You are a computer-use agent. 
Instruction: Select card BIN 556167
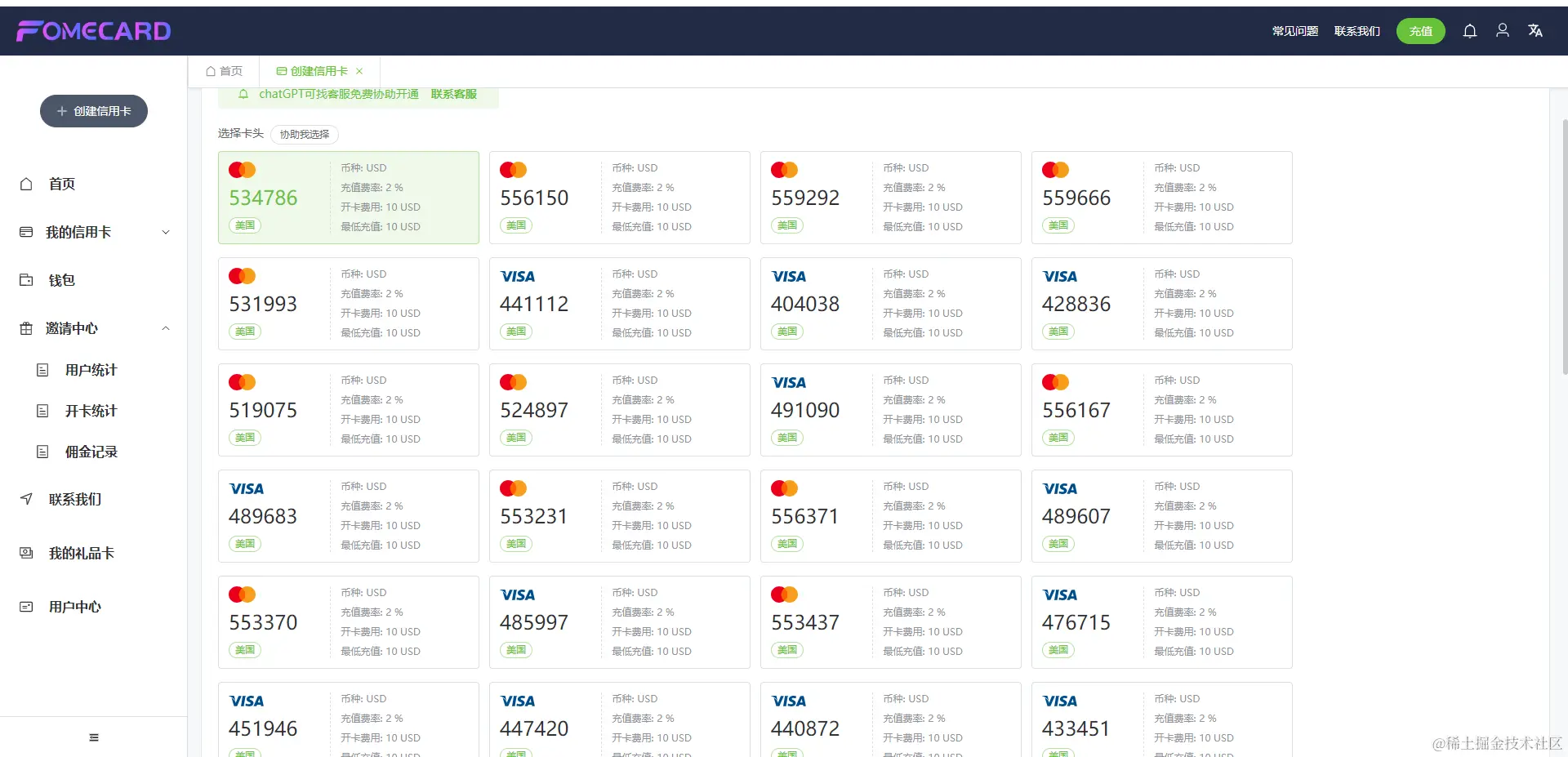[x=1162, y=410]
